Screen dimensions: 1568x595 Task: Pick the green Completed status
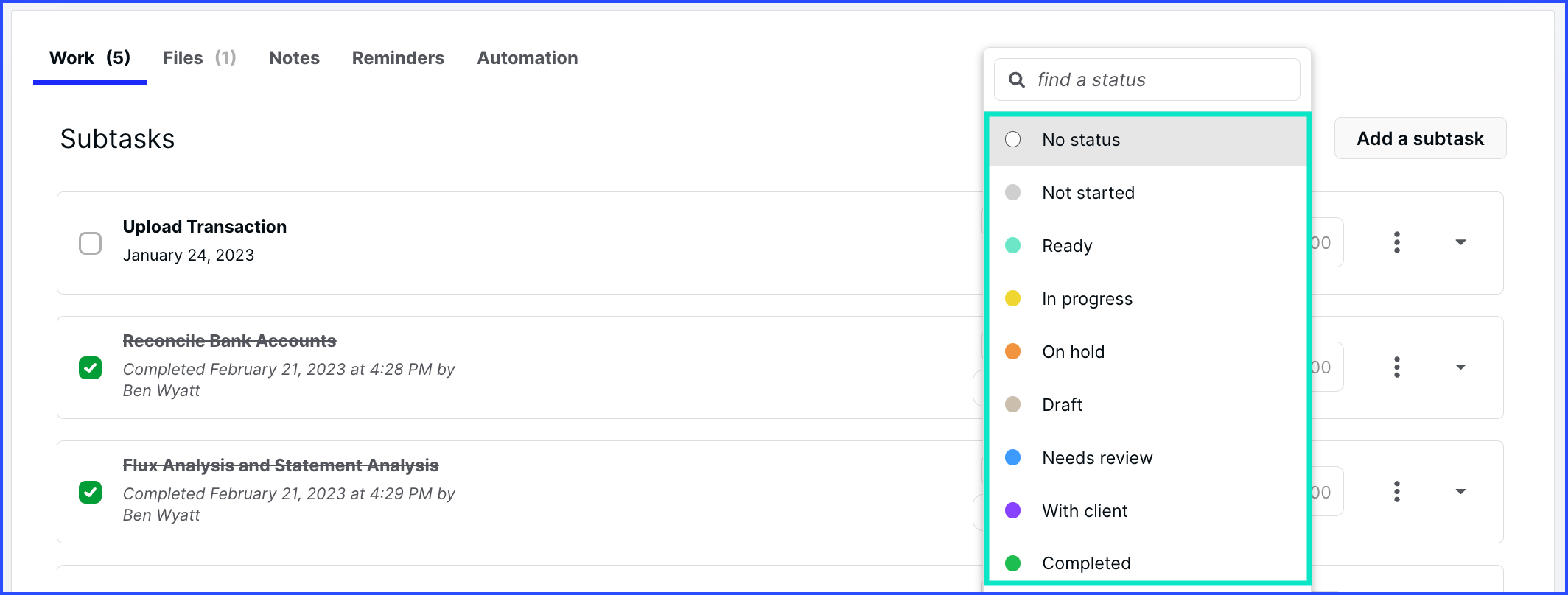pyautogui.click(x=1085, y=563)
